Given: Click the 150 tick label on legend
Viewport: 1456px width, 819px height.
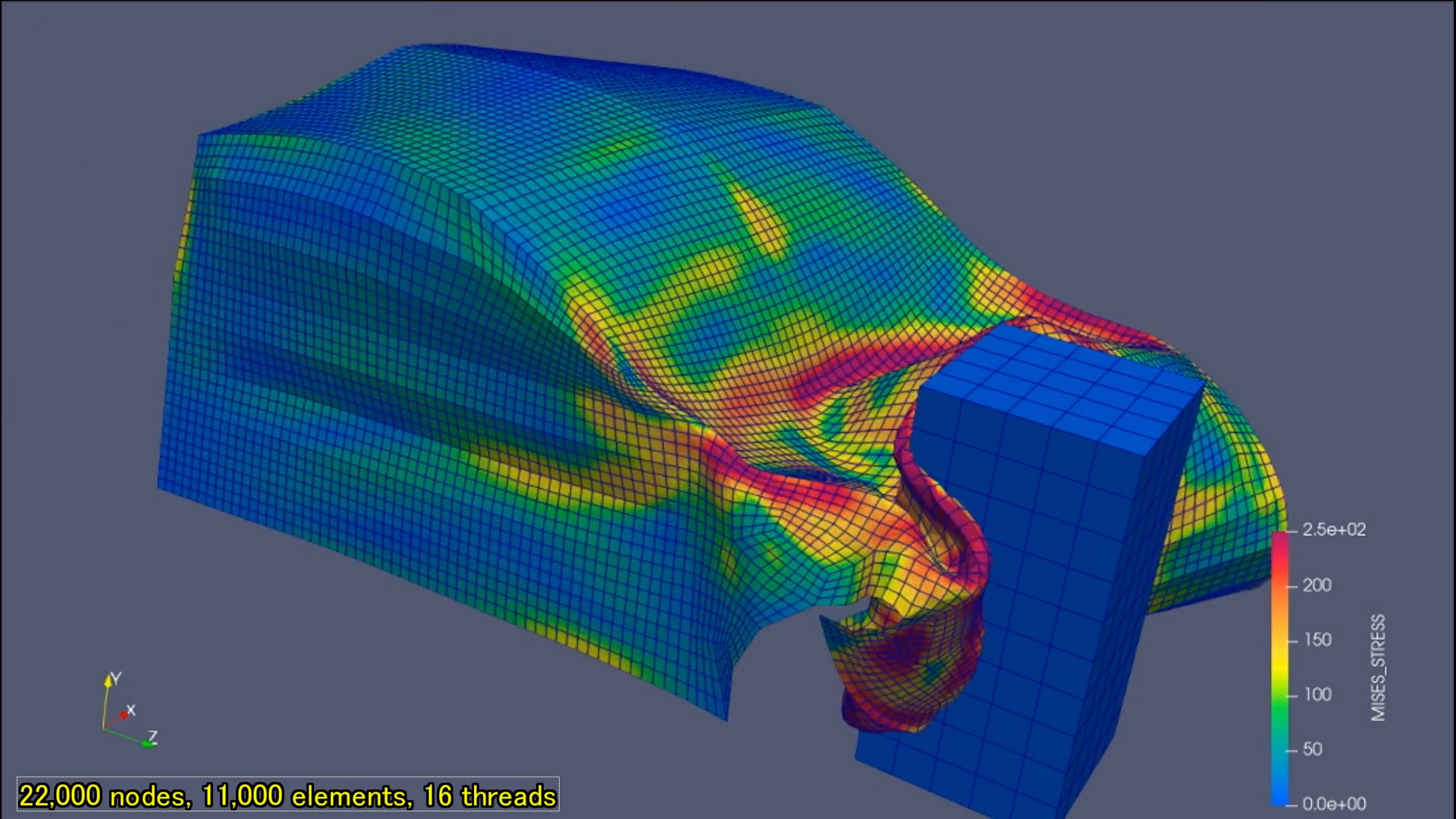Looking at the screenshot, I should (x=1317, y=640).
